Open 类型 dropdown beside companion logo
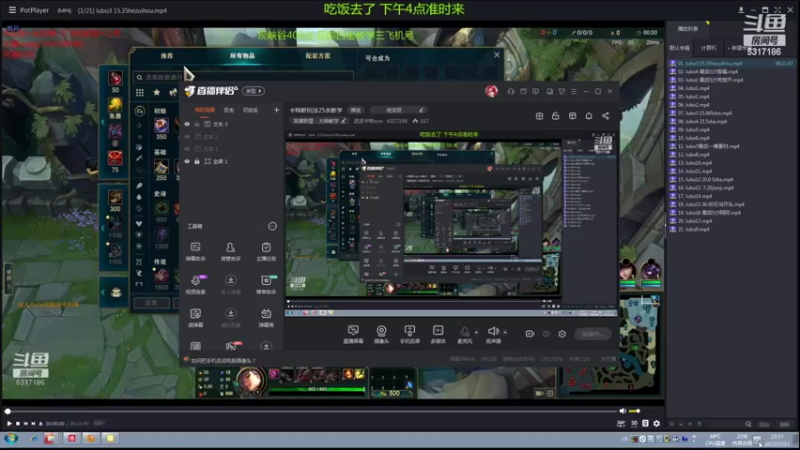Screen dimensions: 800x450 point(254,91)
